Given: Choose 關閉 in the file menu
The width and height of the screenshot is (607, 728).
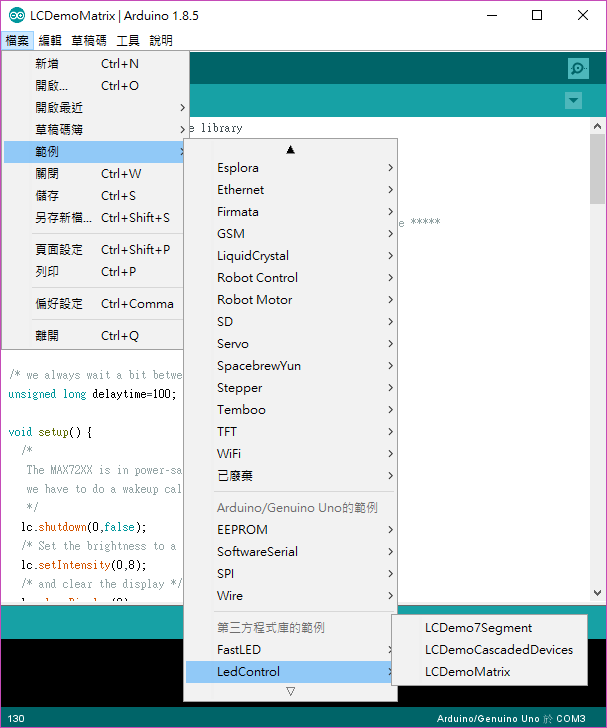Looking at the screenshot, I should [x=94, y=174].
